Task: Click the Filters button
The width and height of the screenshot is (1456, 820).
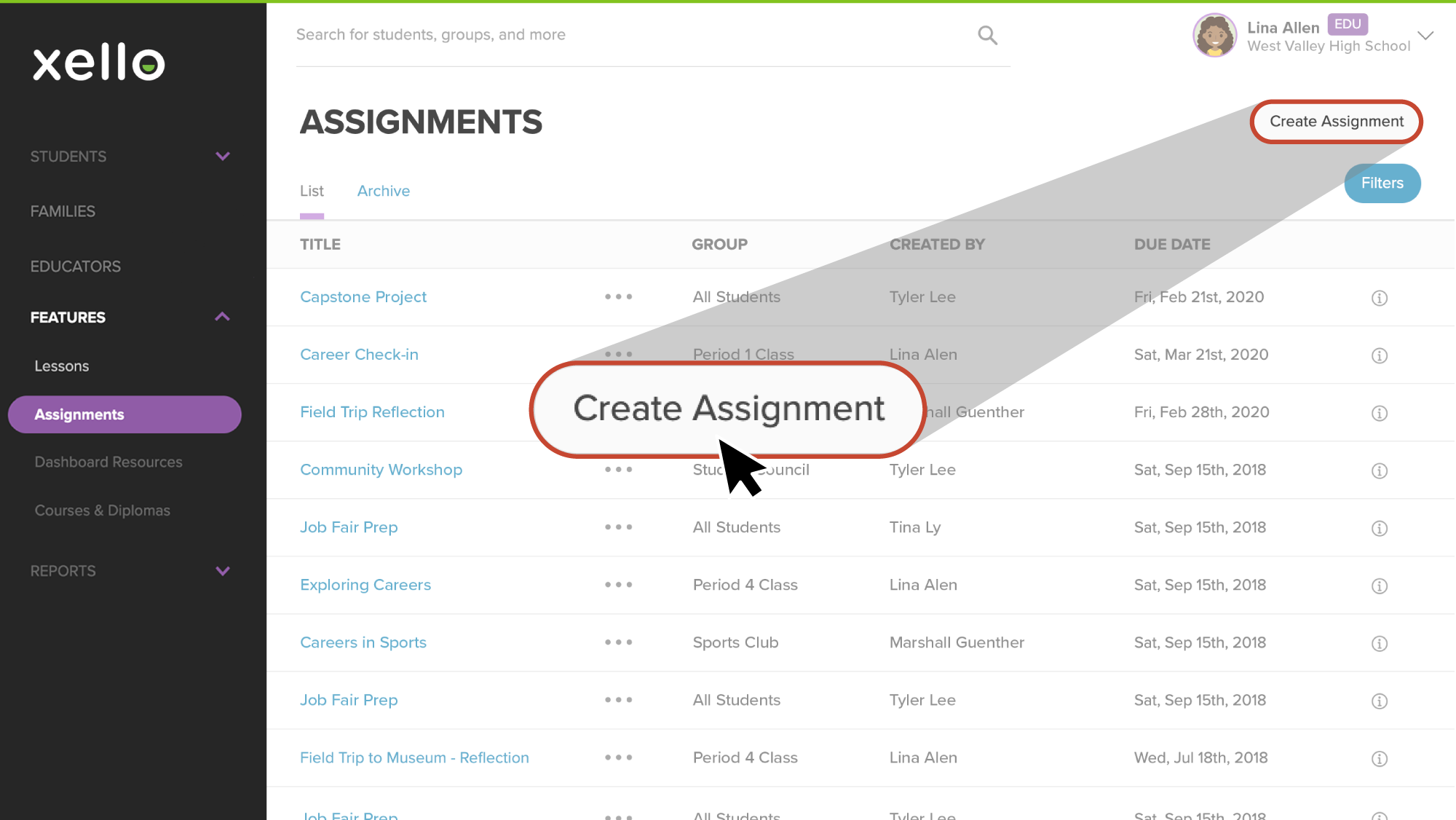Action: tap(1383, 183)
